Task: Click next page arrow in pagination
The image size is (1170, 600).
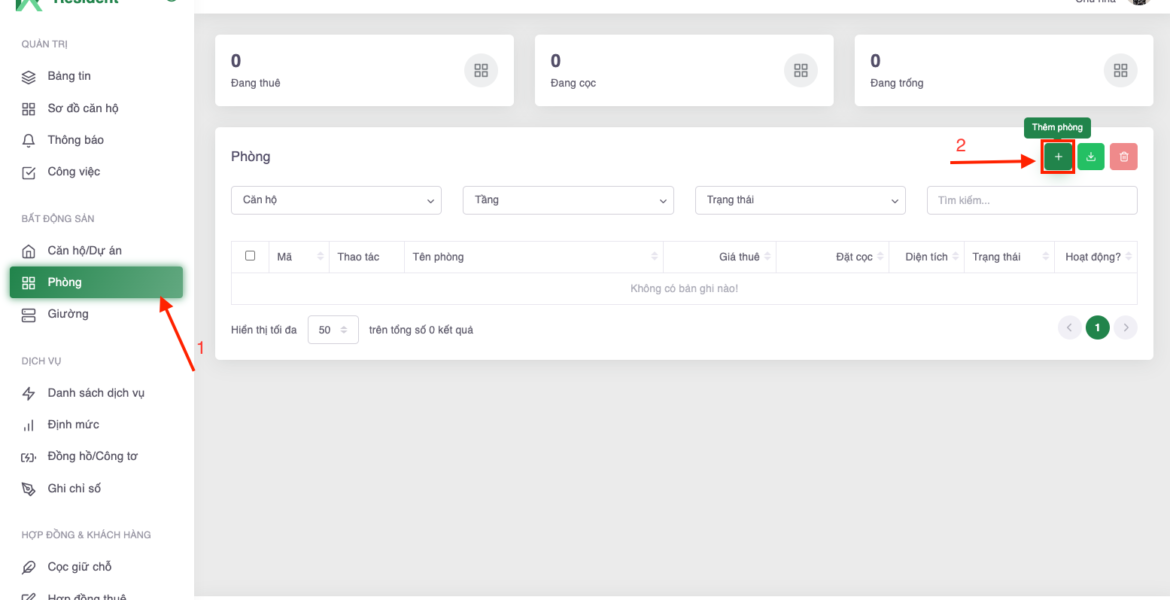Action: (1126, 328)
